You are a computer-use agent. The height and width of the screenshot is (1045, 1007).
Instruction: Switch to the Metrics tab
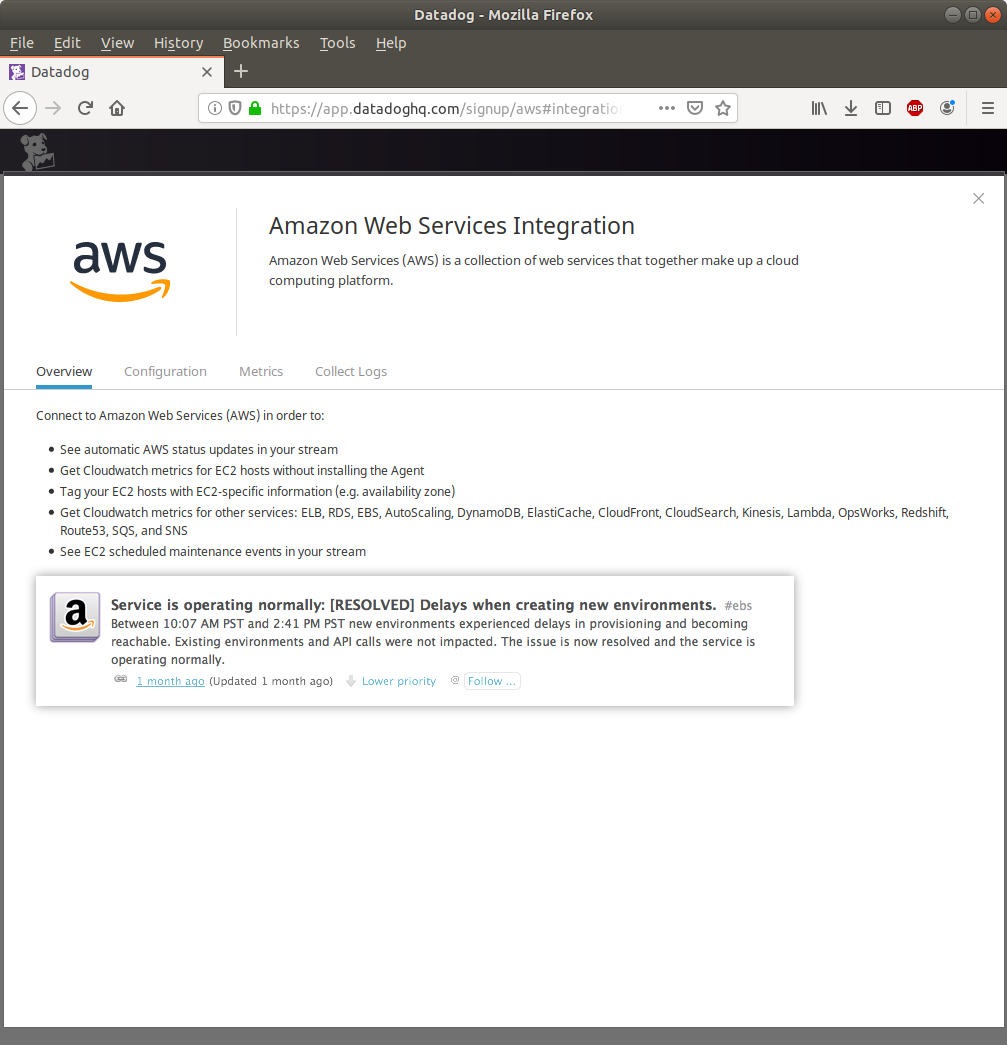point(261,371)
